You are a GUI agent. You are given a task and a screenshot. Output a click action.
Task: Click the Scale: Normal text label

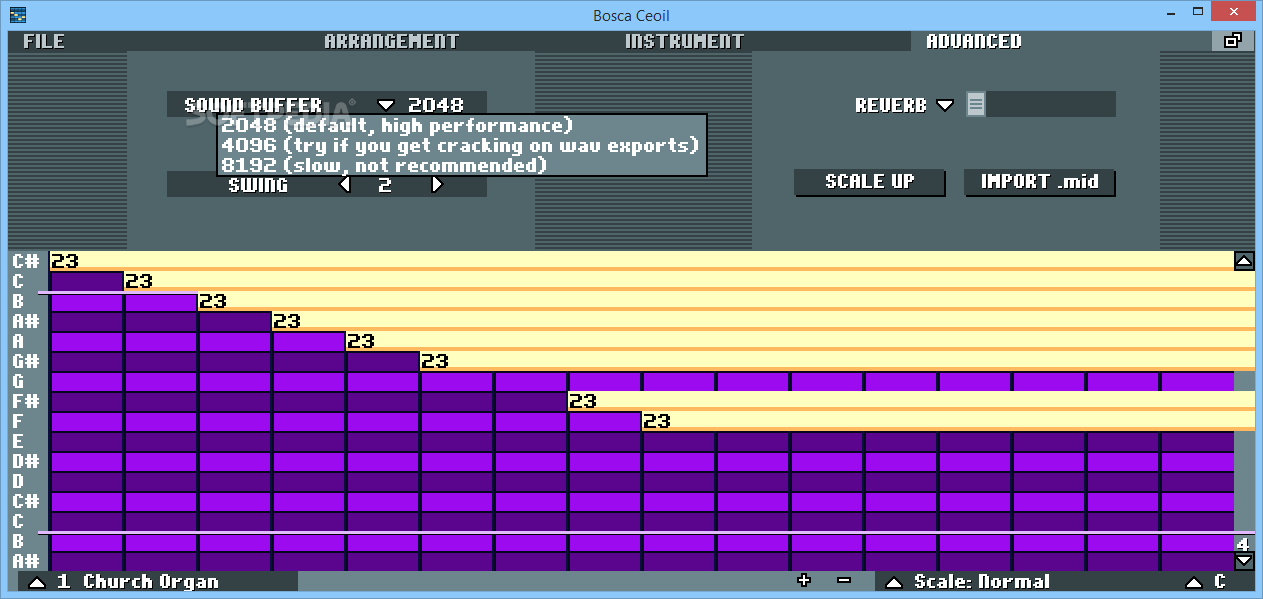coord(981,582)
